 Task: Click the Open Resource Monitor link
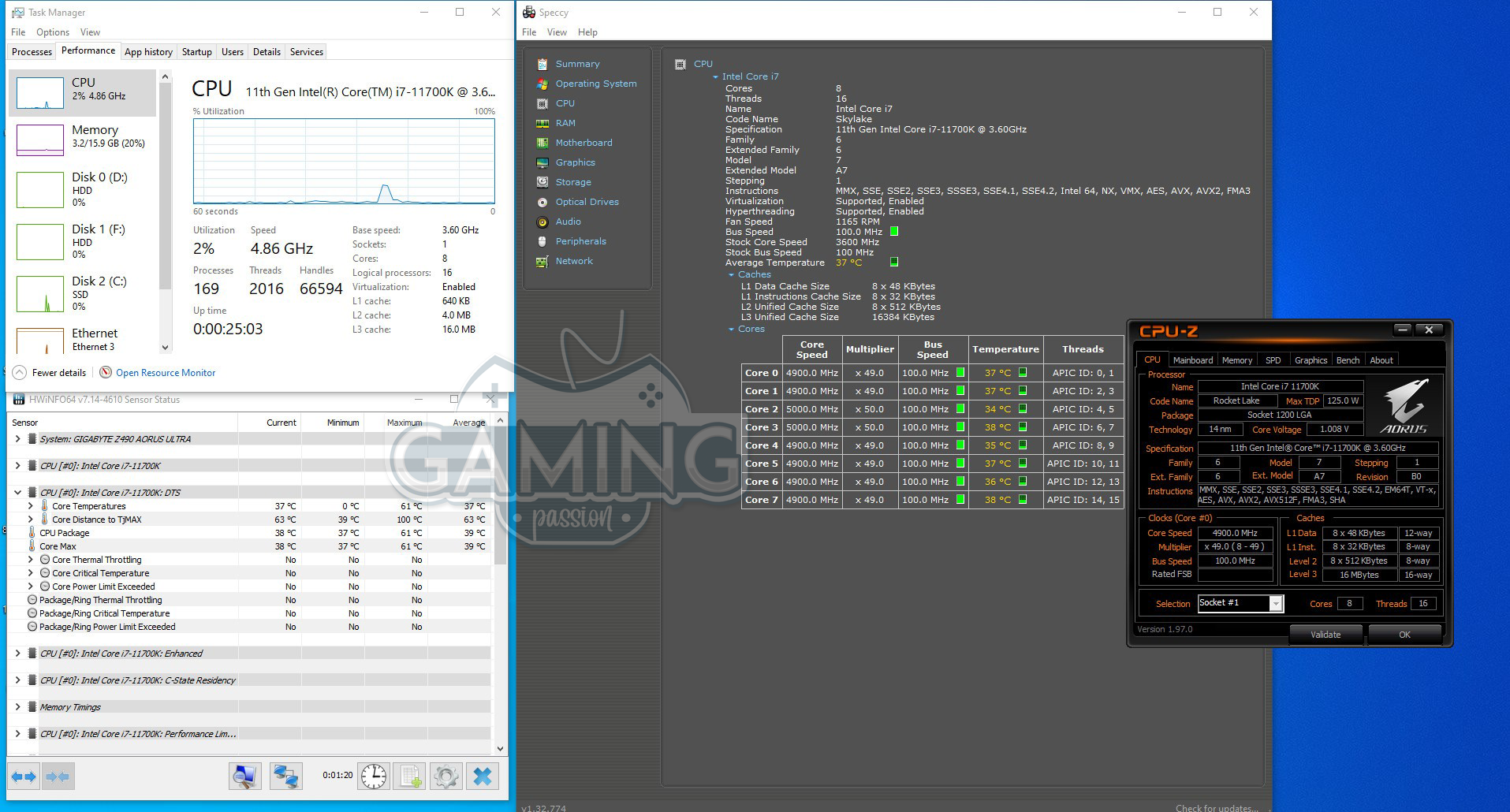point(166,373)
